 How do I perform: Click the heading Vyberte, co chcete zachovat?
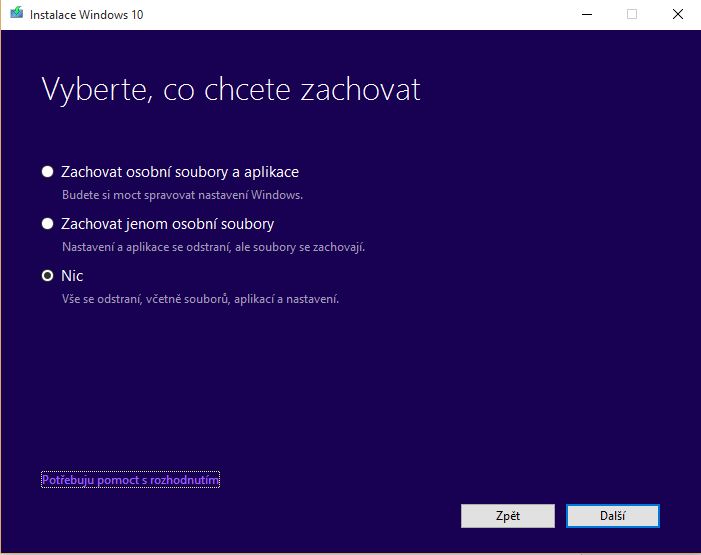pos(231,89)
